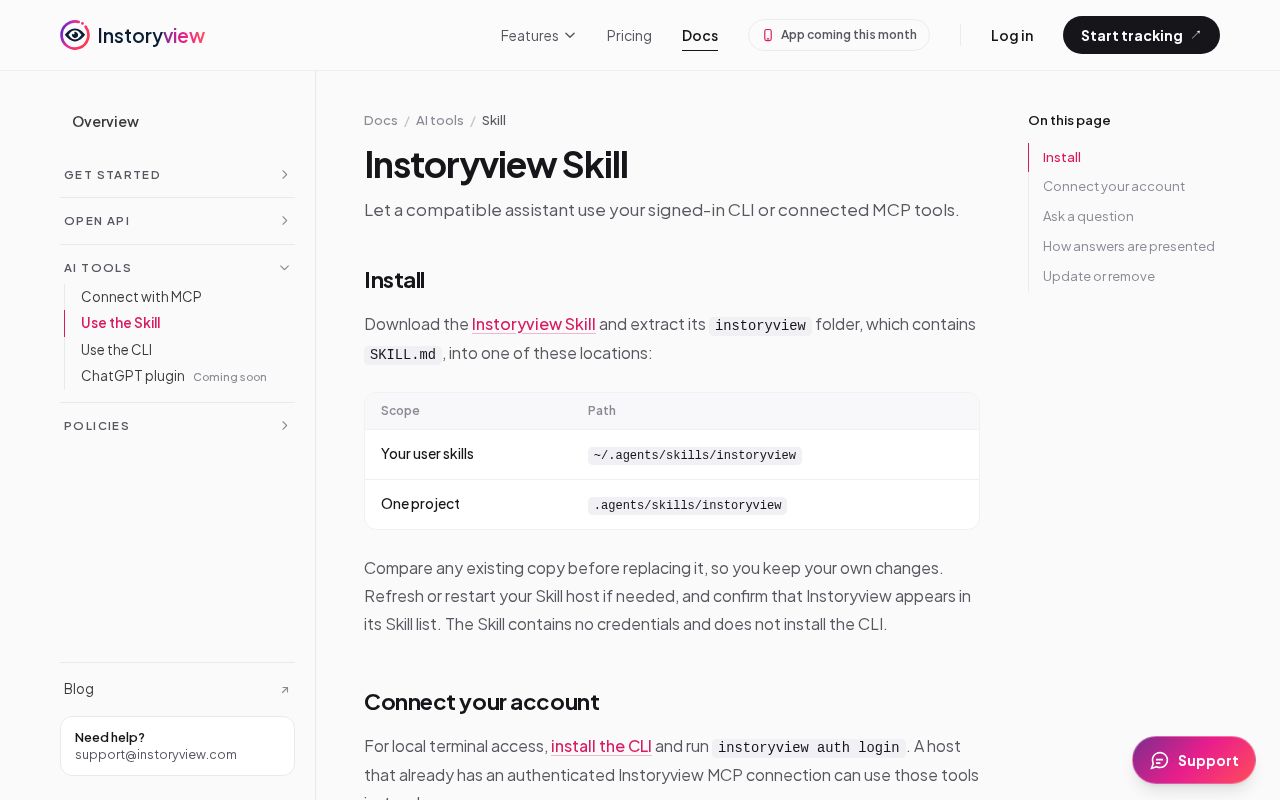Click the Log in link
Image resolution: width=1280 pixels, height=800 pixels.
(1012, 35)
